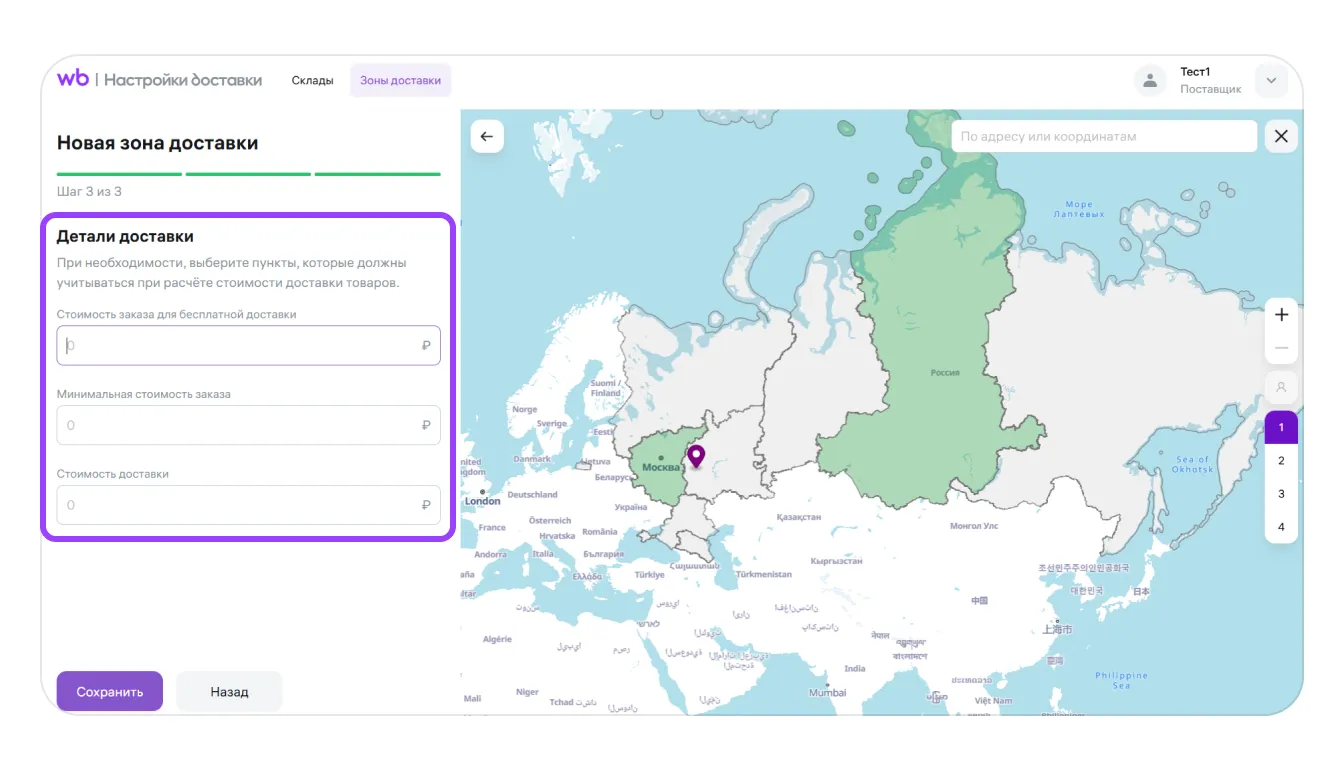Select map level 2

pos(1281,461)
